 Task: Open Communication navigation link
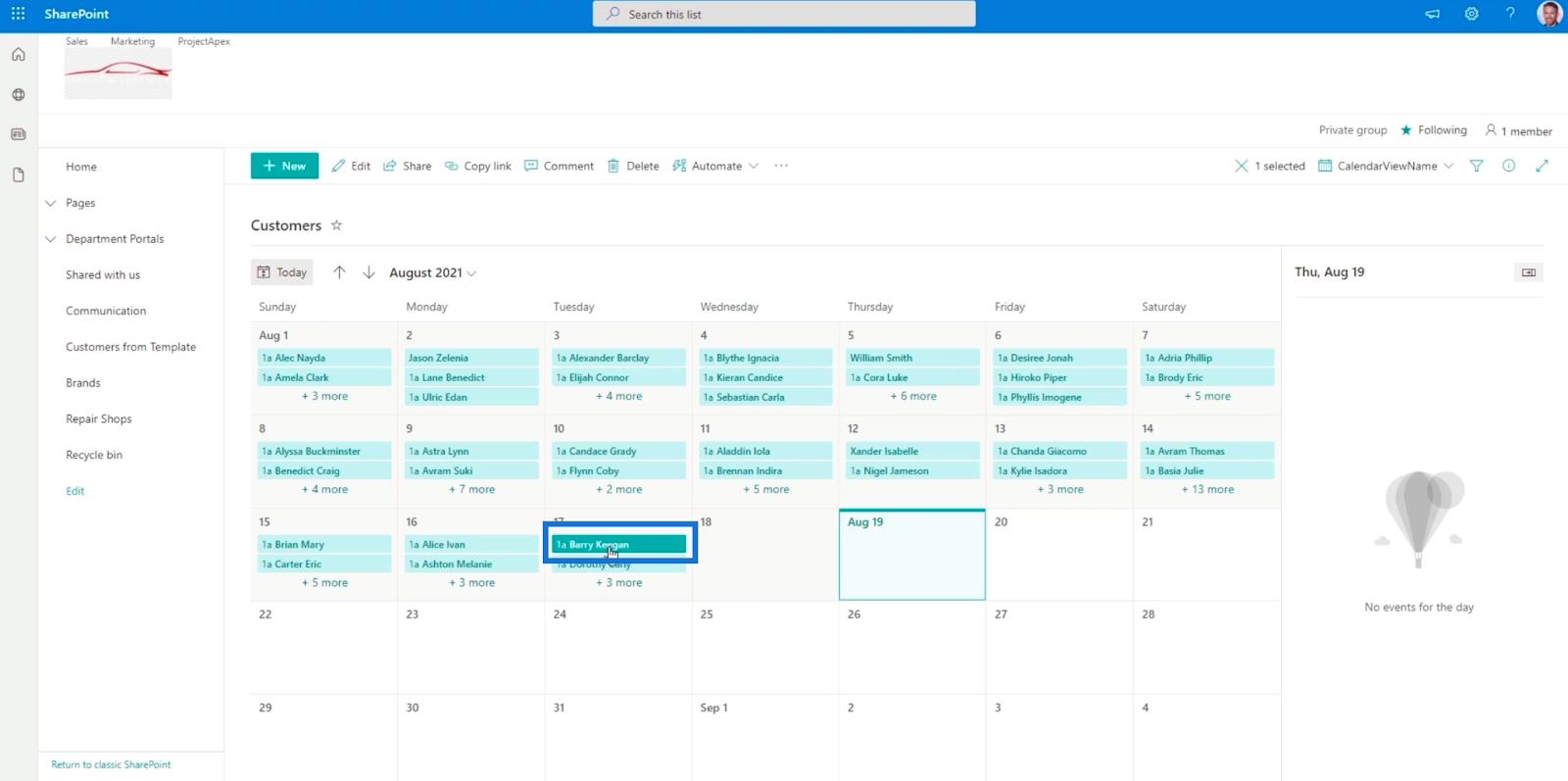pos(106,311)
